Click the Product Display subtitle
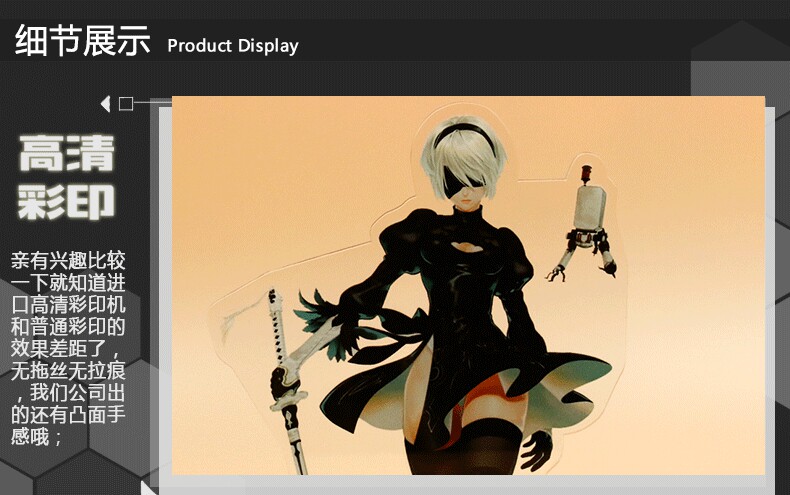This screenshot has height=495, width=790. (x=233, y=46)
